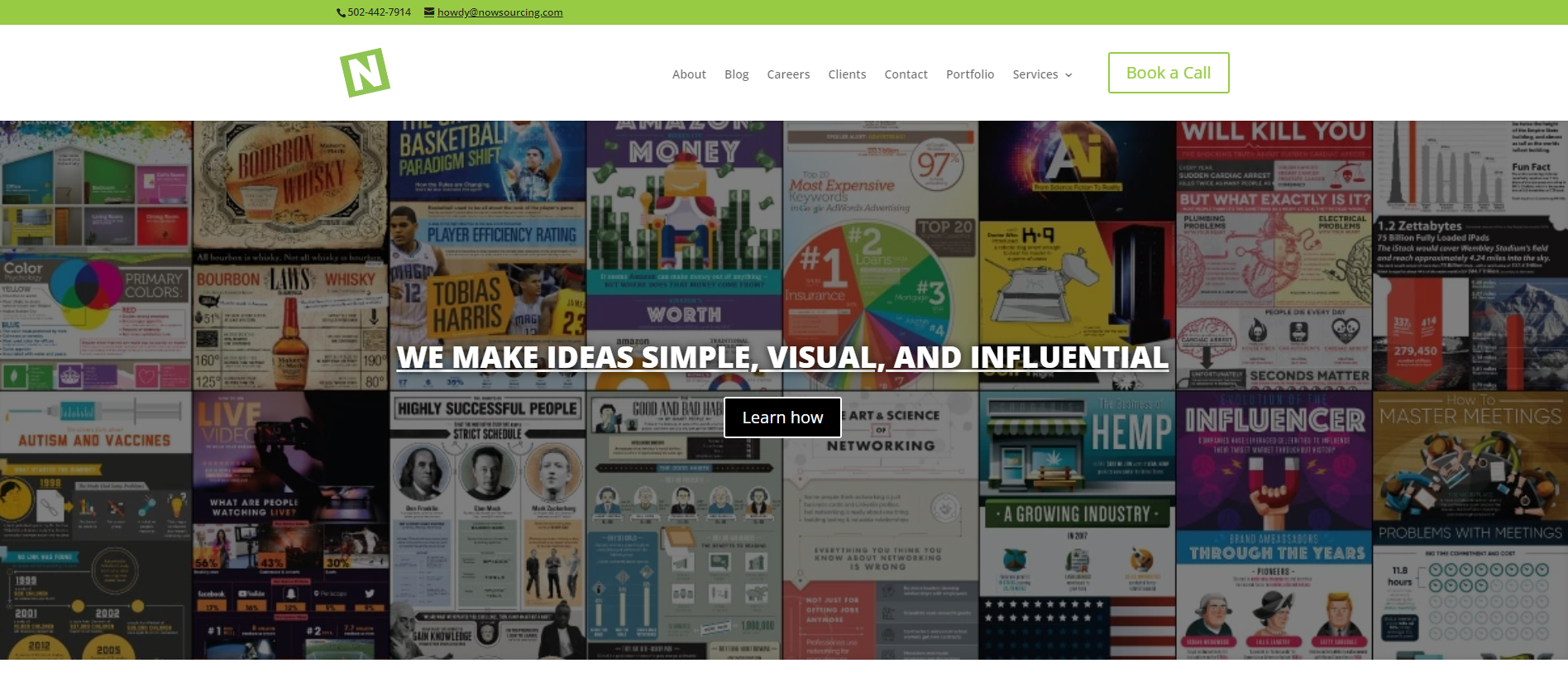Navigate to Clients
This screenshot has height=687, width=1568.
click(x=847, y=74)
